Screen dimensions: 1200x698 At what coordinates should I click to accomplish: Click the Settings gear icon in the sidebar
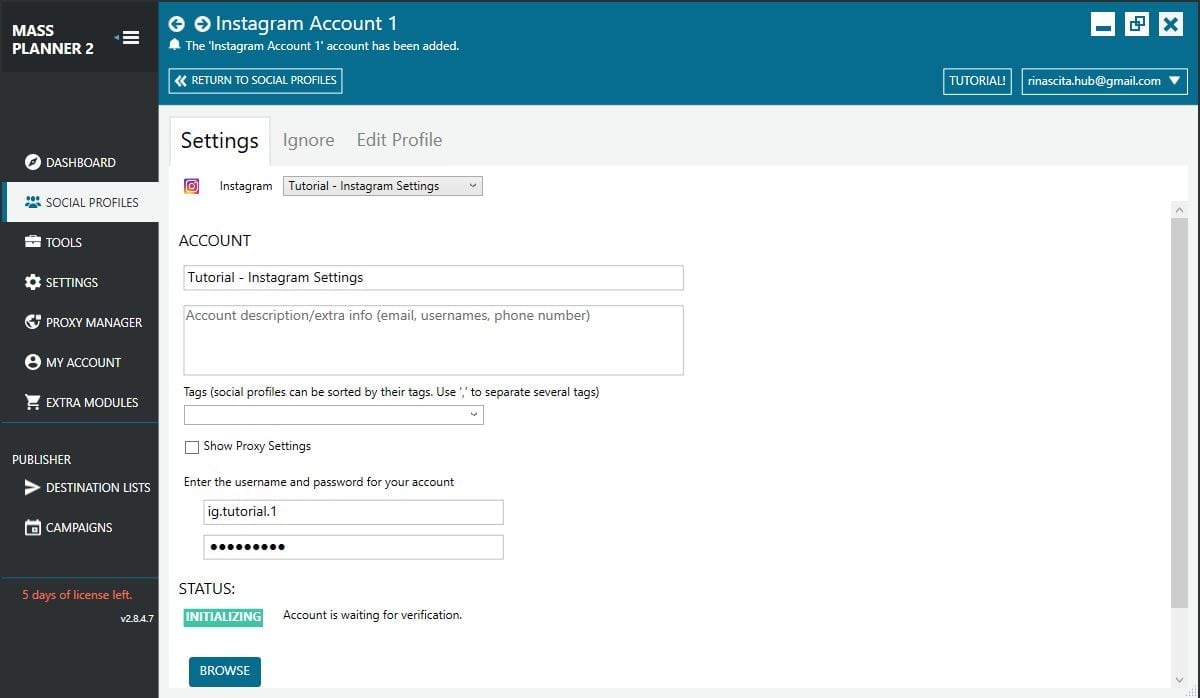tap(32, 282)
